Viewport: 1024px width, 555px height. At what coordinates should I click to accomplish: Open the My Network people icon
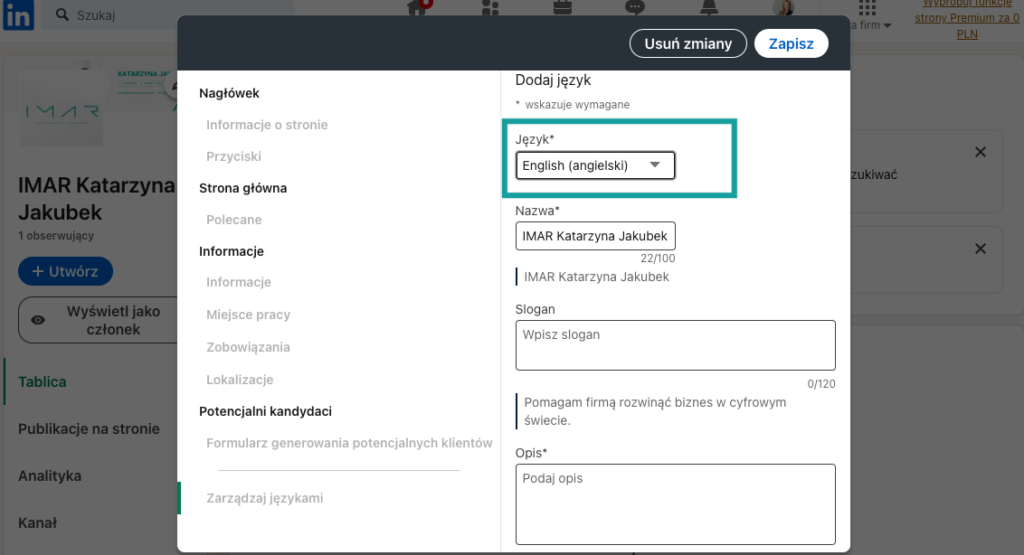pos(490,7)
